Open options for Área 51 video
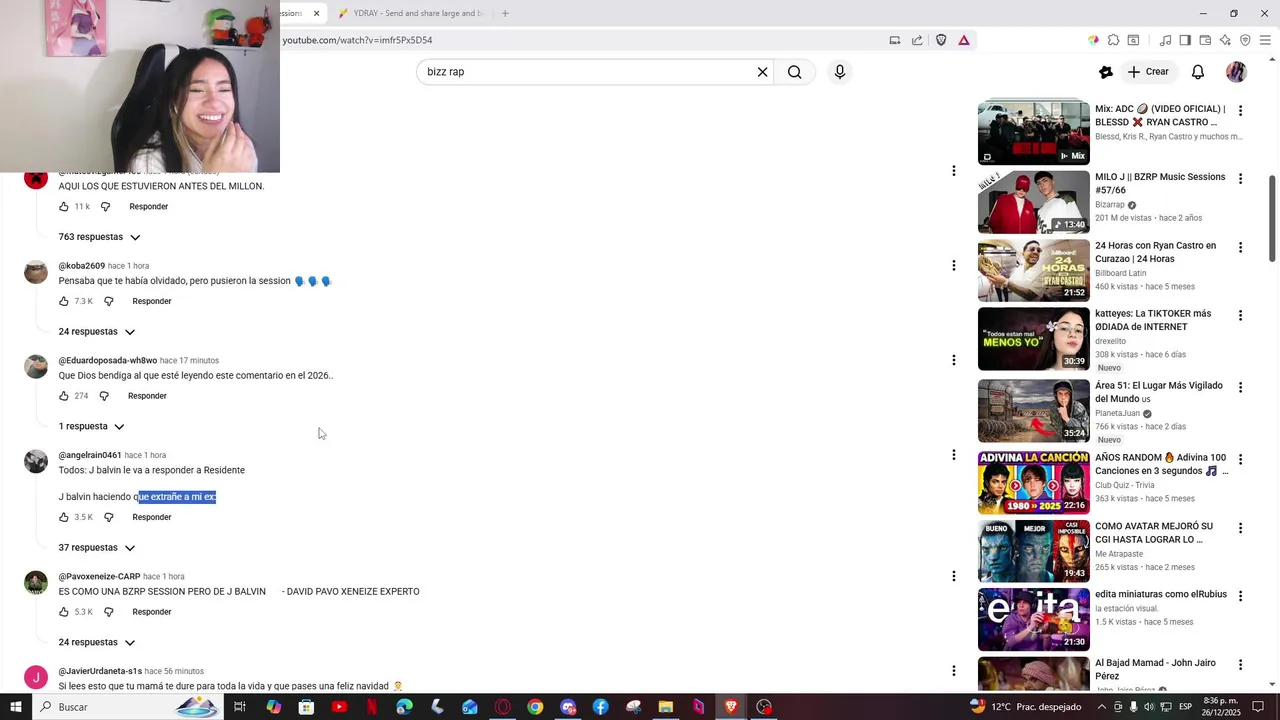 coord(1240,387)
